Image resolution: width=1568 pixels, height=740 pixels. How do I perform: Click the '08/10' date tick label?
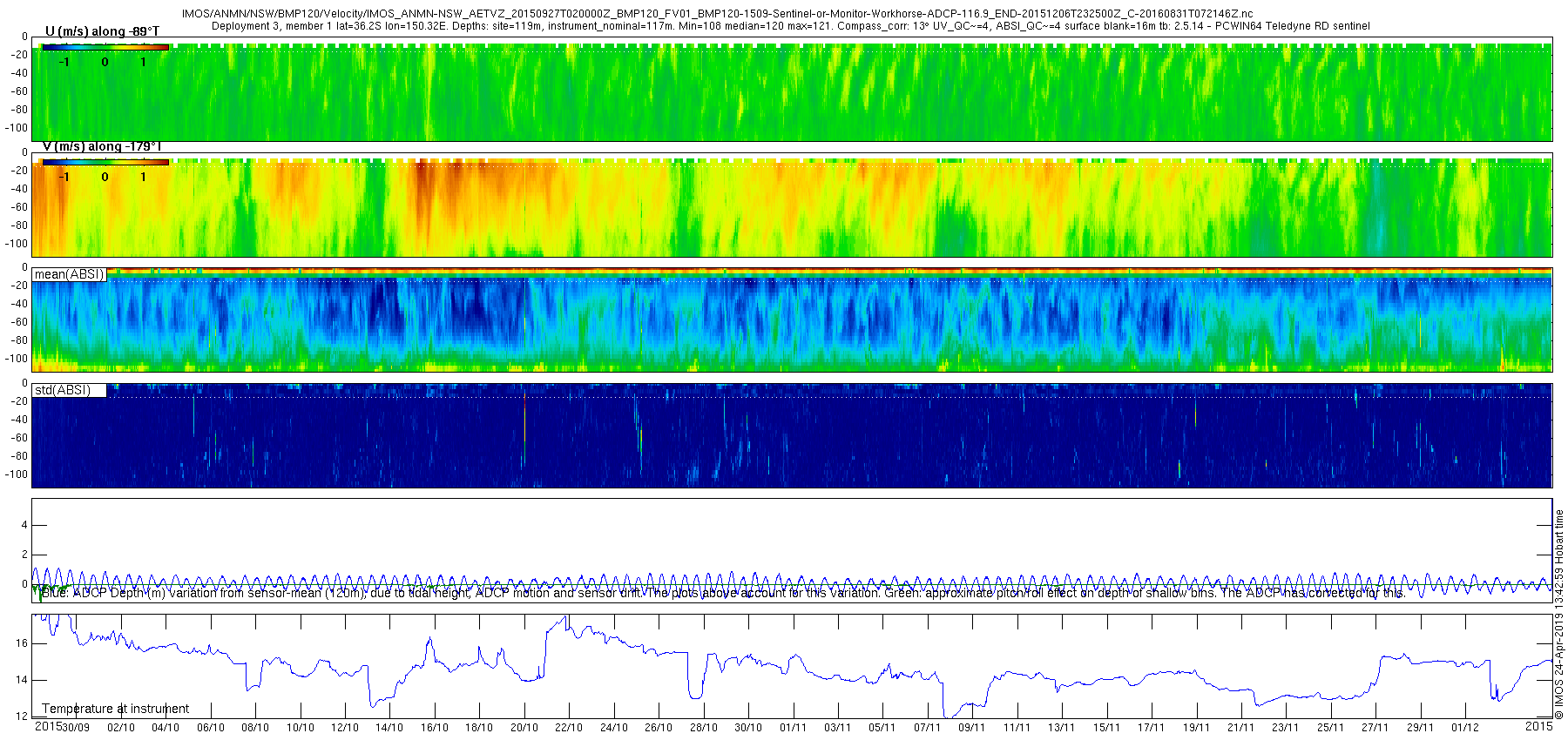255,728
